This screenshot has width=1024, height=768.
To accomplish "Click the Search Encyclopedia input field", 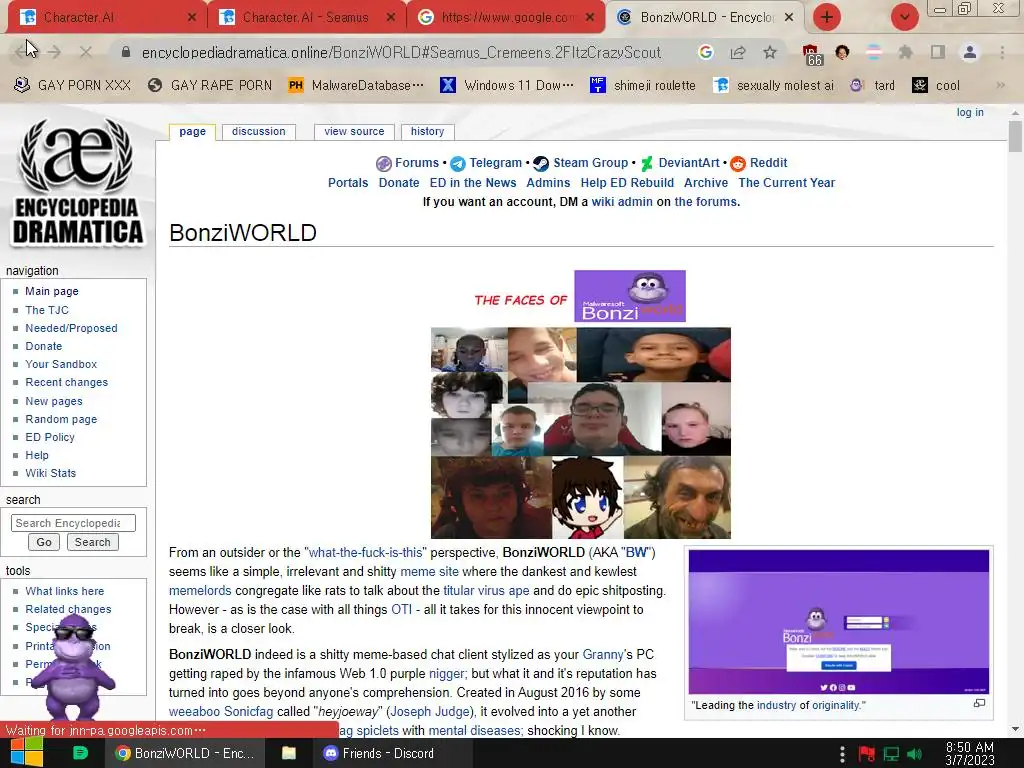I will [x=73, y=523].
